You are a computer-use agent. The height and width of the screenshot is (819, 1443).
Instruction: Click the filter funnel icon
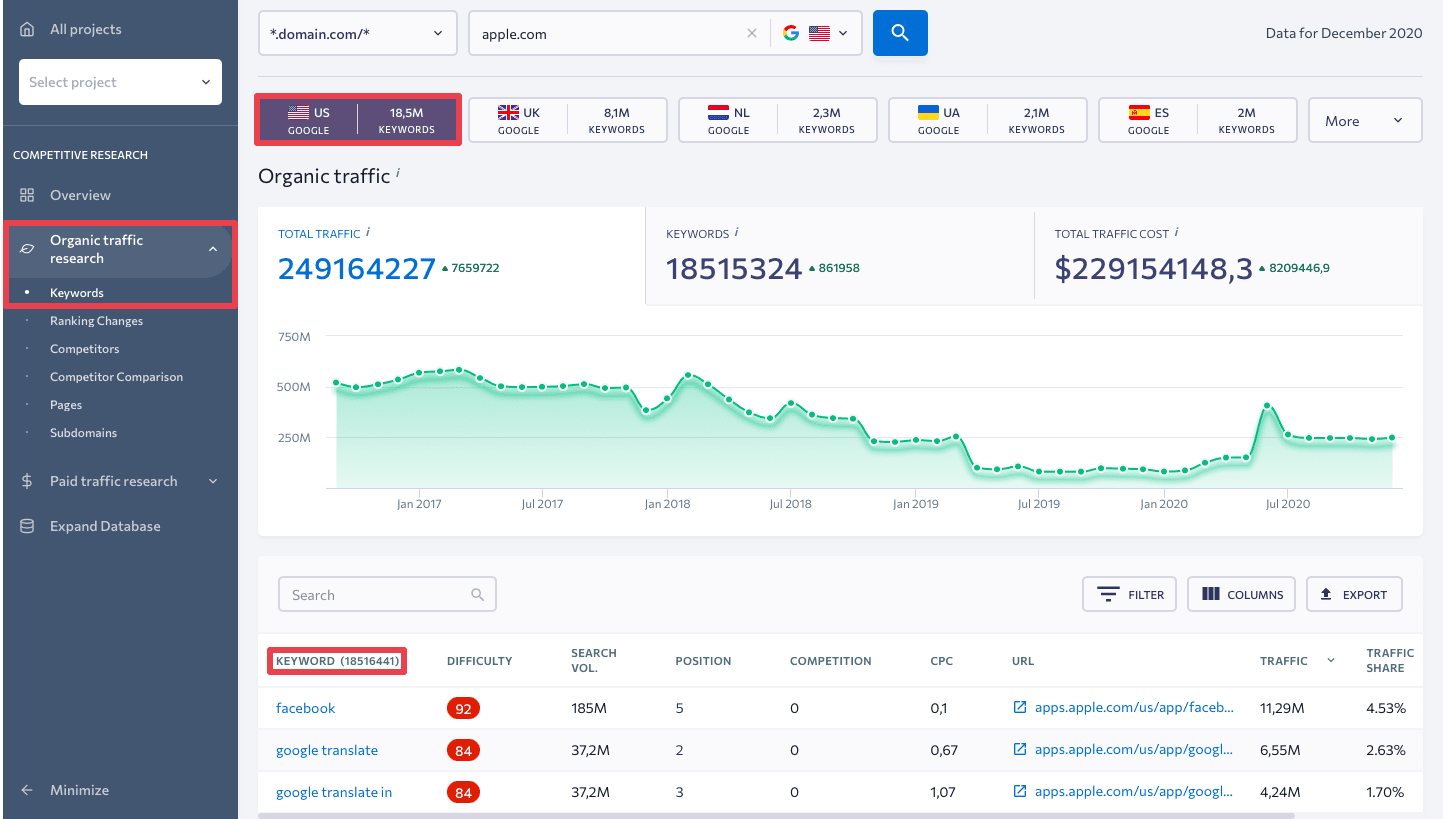[x=1108, y=595]
